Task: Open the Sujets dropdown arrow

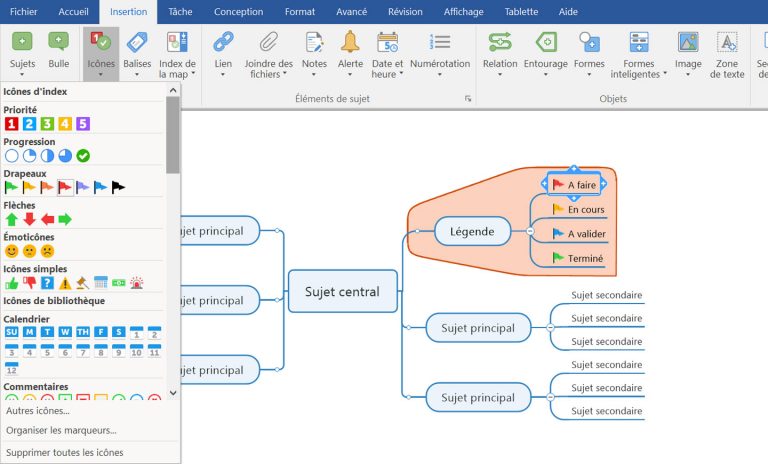Action: point(22,76)
